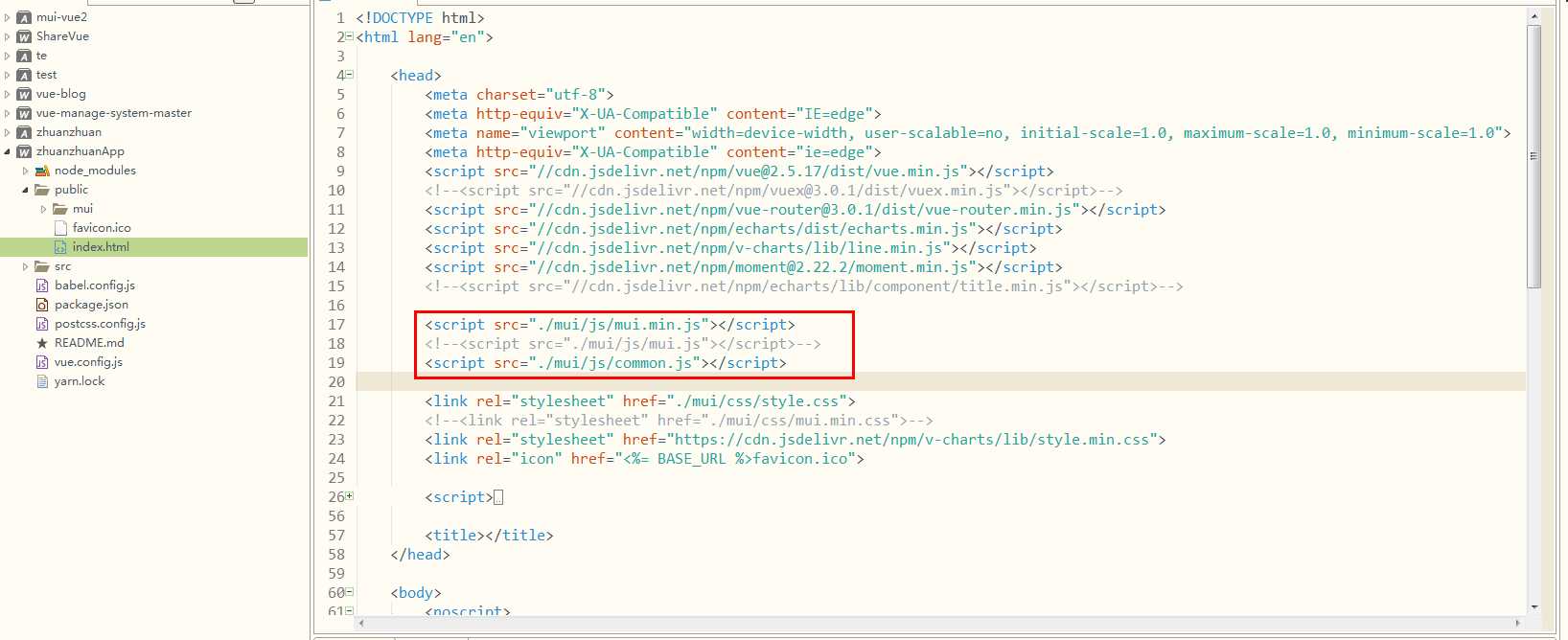Screen dimensions: 1568x640
Task: Click the icon beside project te
Action: click(x=24, y=56)
